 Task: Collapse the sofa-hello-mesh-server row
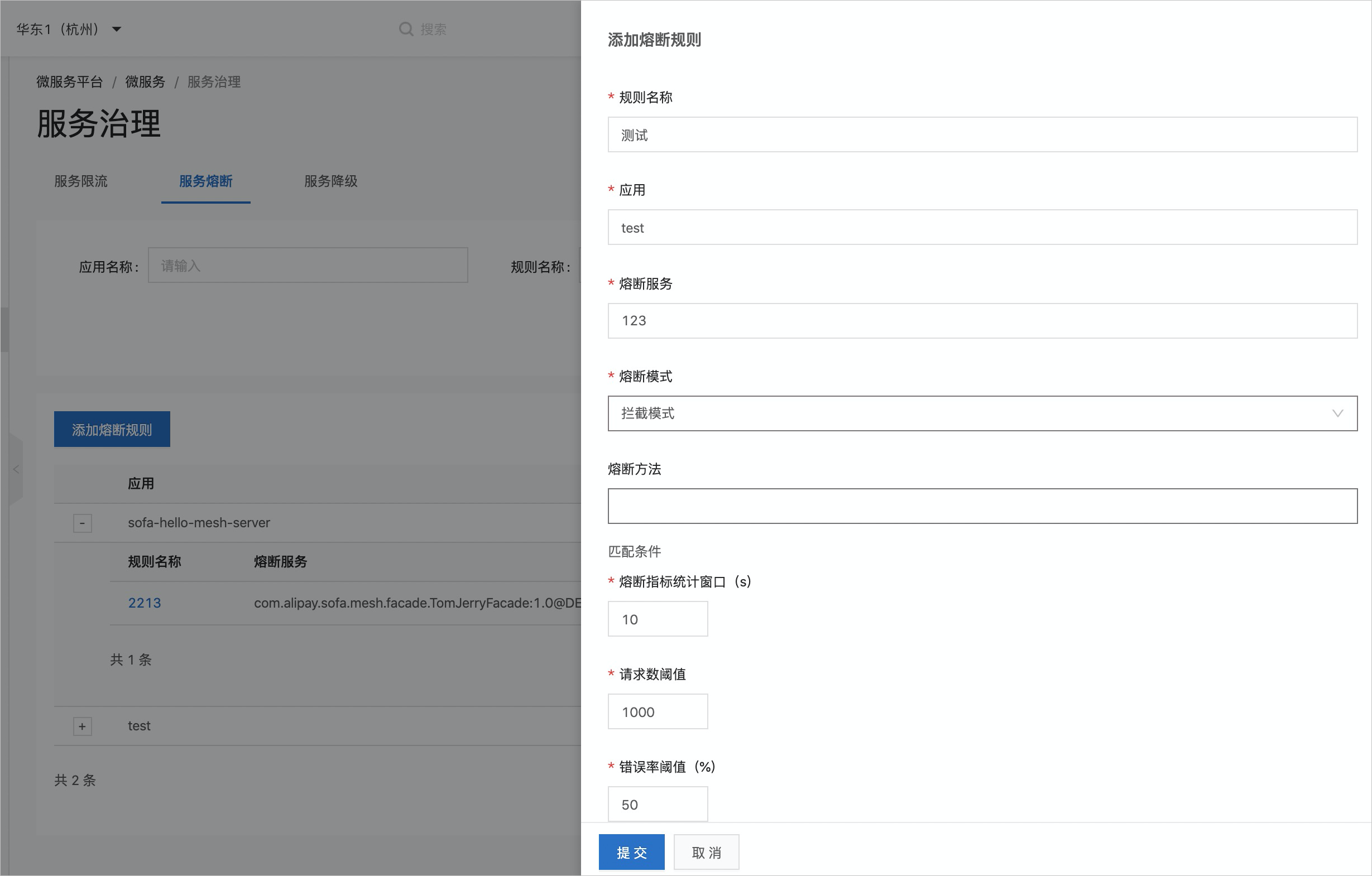(x=83, y=523)
